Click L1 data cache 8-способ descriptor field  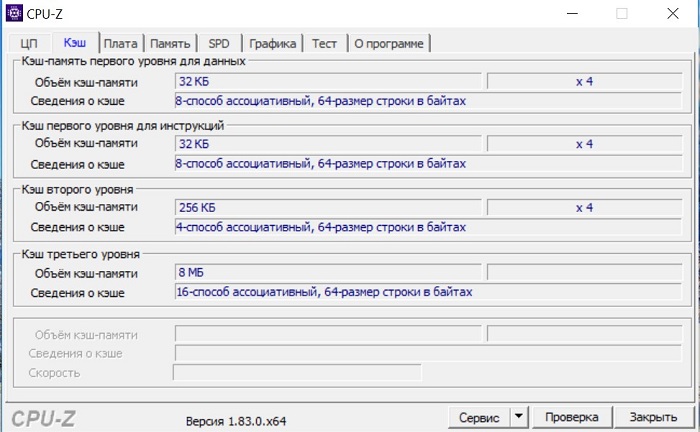(428, 101)
